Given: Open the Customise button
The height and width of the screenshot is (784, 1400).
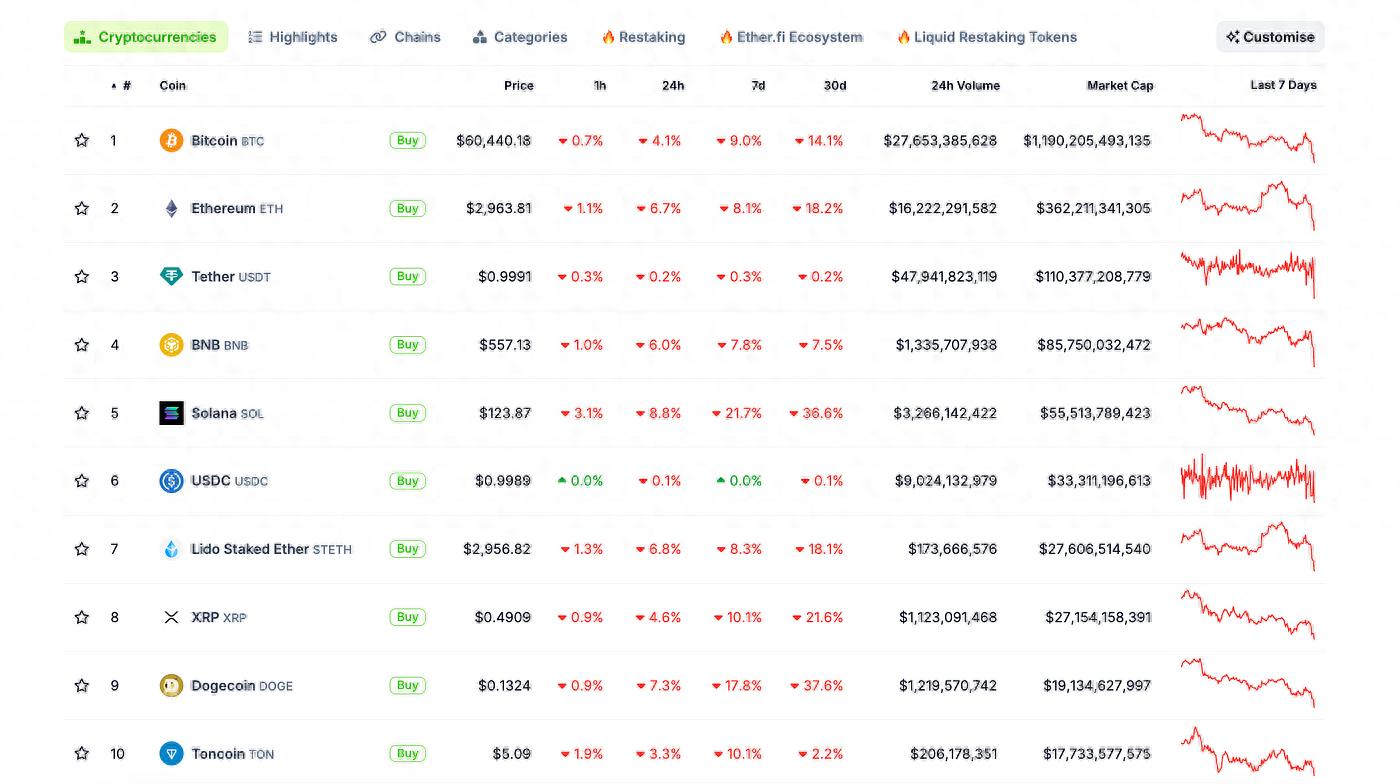Looking at the screenshot, I should tap(1270, 37).
